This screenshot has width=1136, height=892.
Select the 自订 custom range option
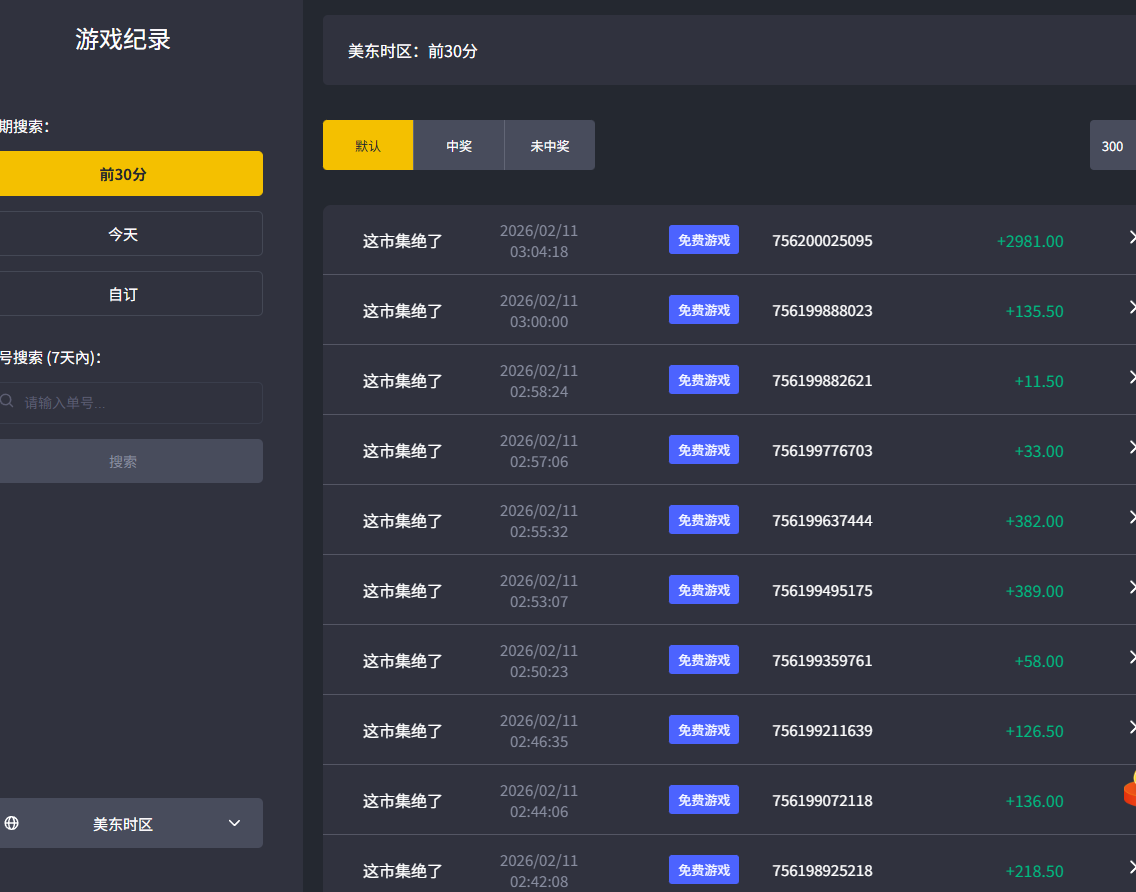pos(123,294)
